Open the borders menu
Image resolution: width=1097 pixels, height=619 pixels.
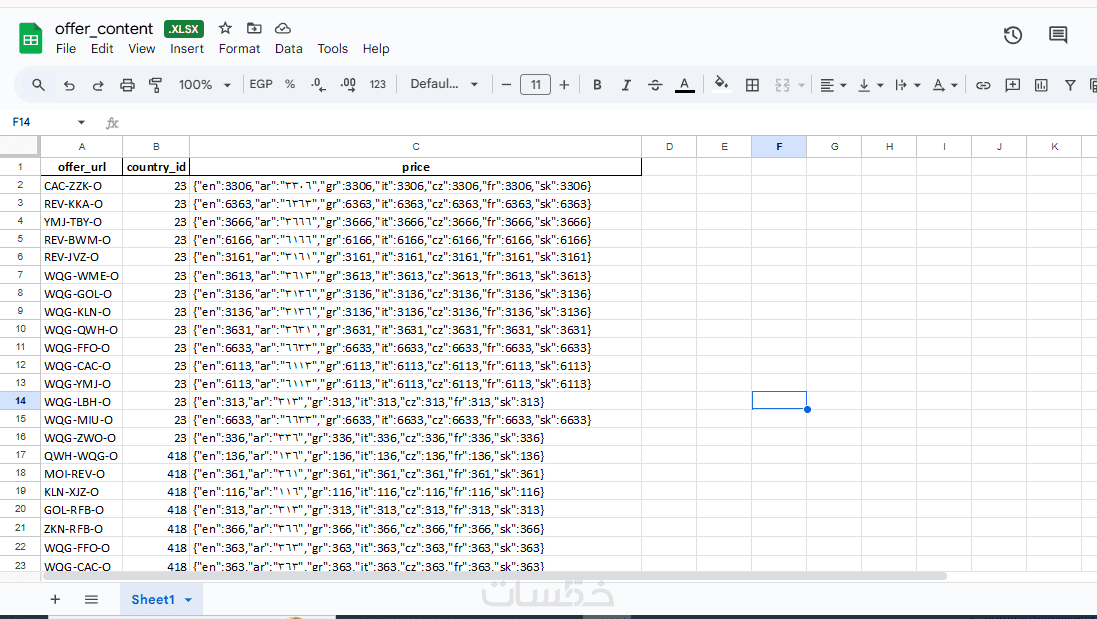pyautogui.click(x=752, y=85)
